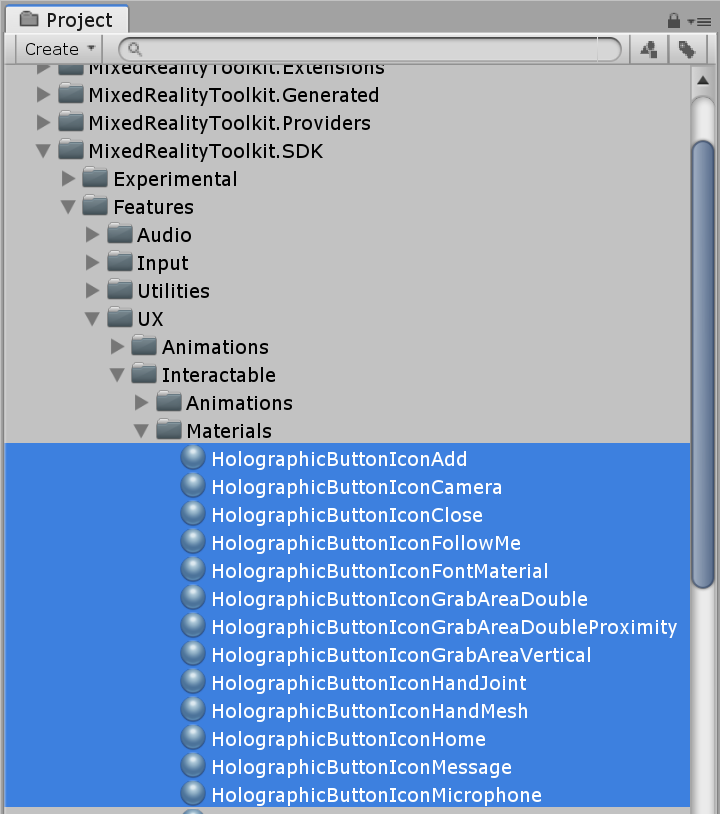
Task: Click the HolographicButtonIconHome sphere icon
Action: click(193, 739)
